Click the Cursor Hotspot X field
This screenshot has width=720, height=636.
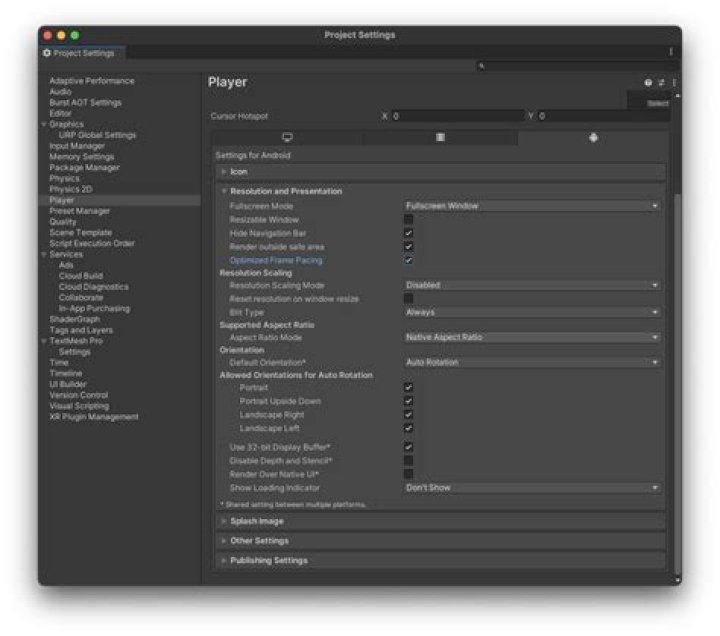[x=457, y=116]
